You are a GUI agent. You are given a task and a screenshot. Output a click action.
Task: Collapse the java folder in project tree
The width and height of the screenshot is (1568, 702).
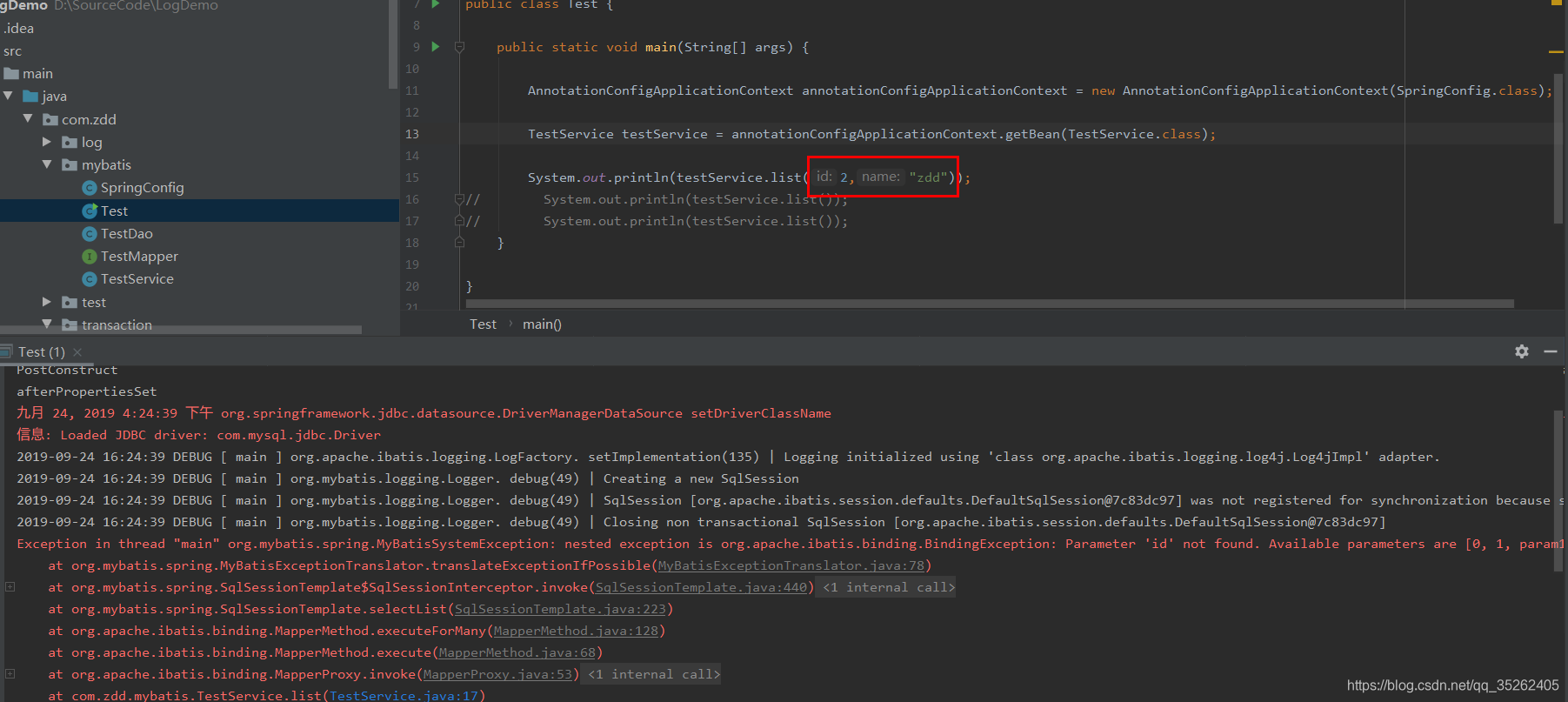pyautogui.click(x=9, y=96)
